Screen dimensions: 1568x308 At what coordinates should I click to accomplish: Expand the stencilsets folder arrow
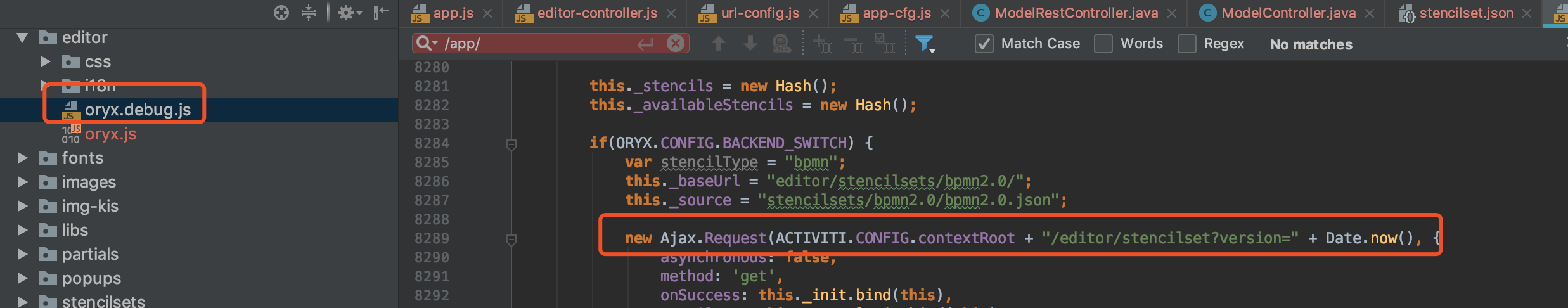click(22, 302)
